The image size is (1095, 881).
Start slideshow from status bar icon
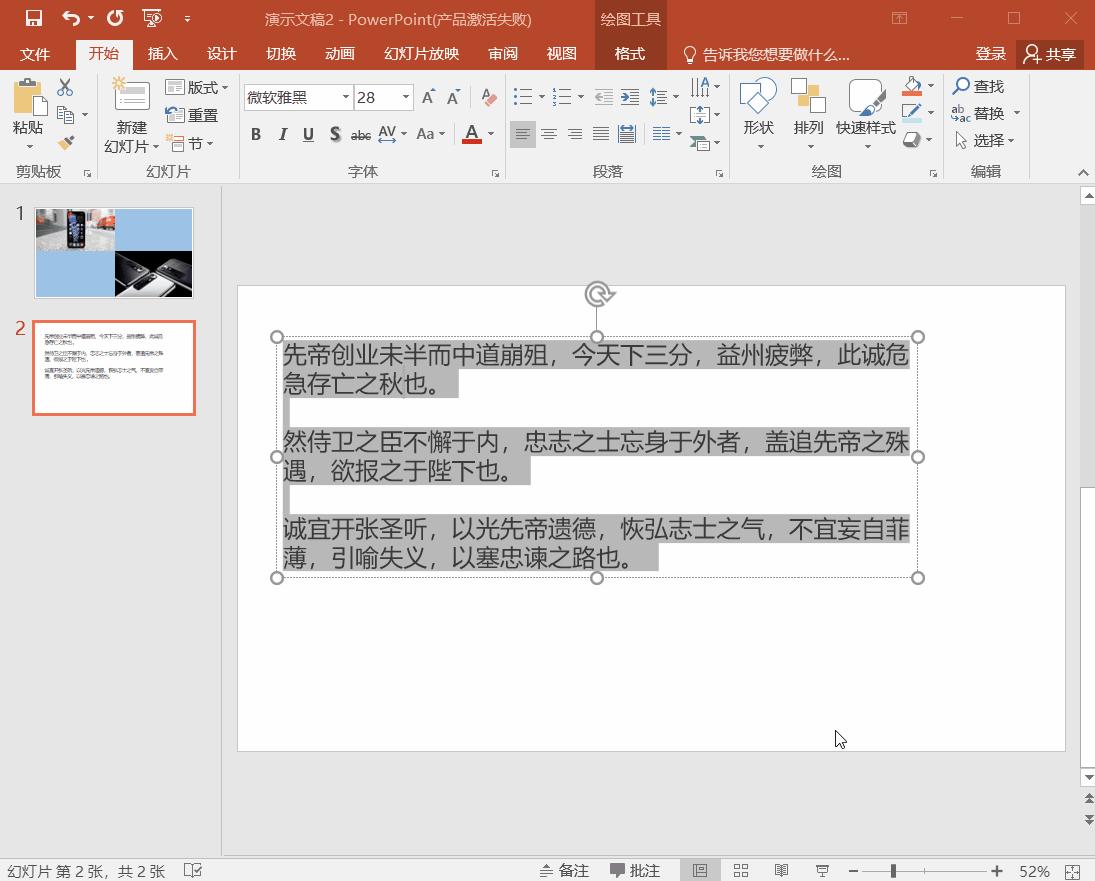(822, 871)
